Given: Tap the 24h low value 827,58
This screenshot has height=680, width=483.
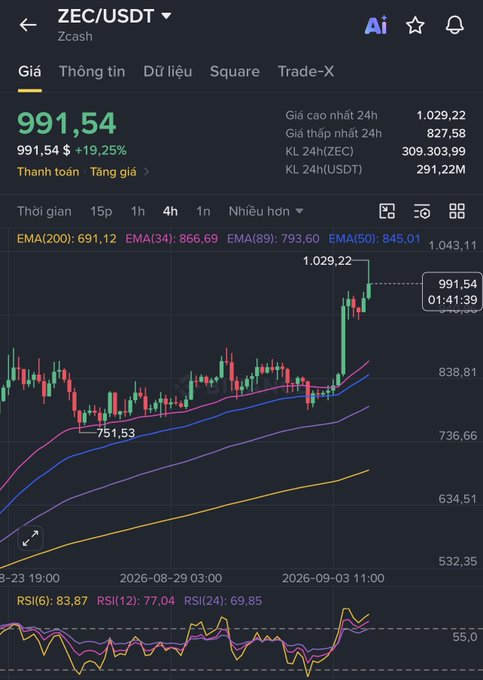Looking at the screenshot, I should coord(446,133).
